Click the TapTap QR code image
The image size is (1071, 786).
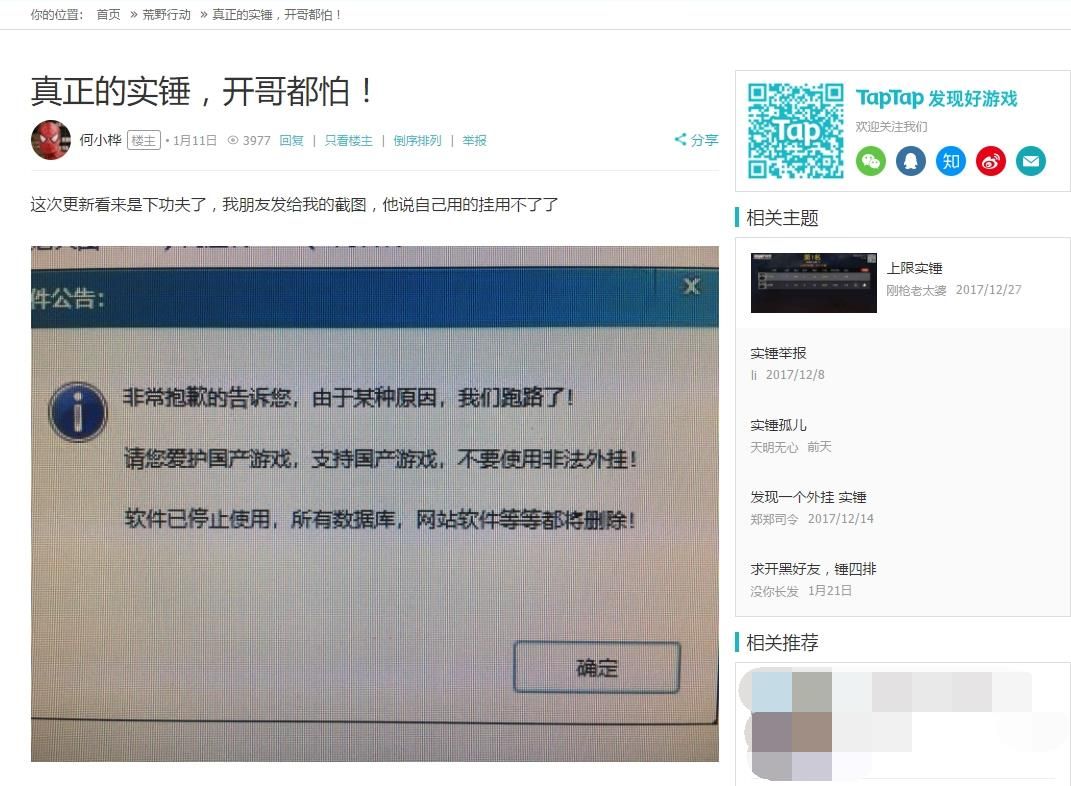click(795, 130)
